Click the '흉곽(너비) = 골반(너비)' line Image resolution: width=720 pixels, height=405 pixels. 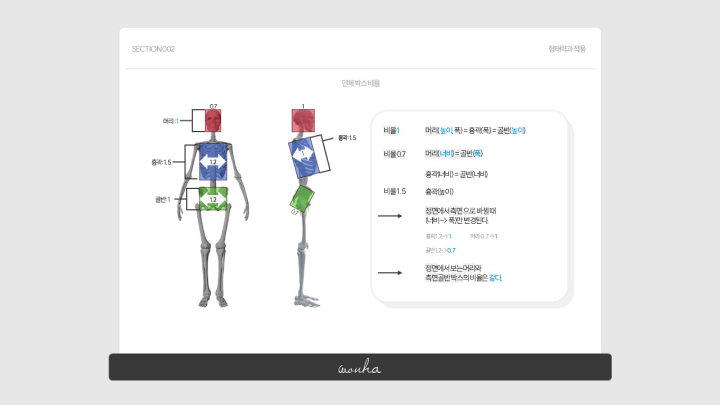point(456,174)
